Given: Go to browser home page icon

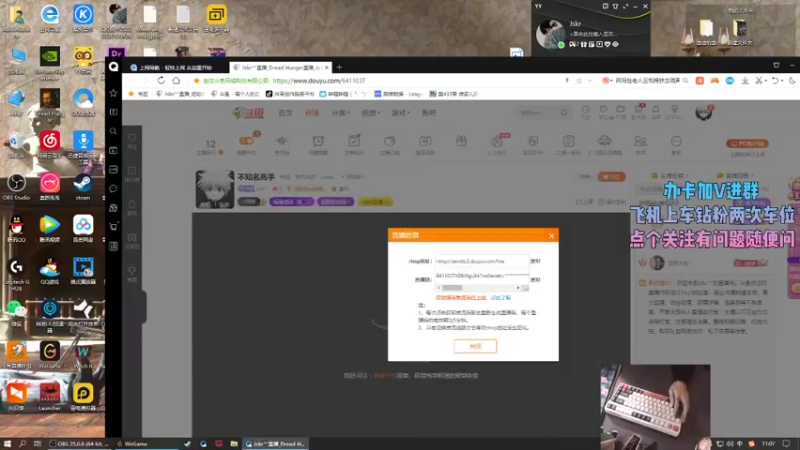Looking at the screenshot, I should [176, 81].
